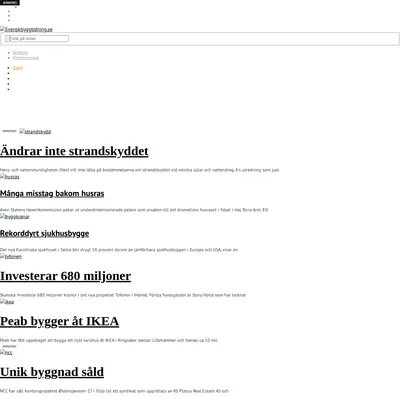
Task: Click the small ANNONS label above the ncc image
Action: pos(9,346)
